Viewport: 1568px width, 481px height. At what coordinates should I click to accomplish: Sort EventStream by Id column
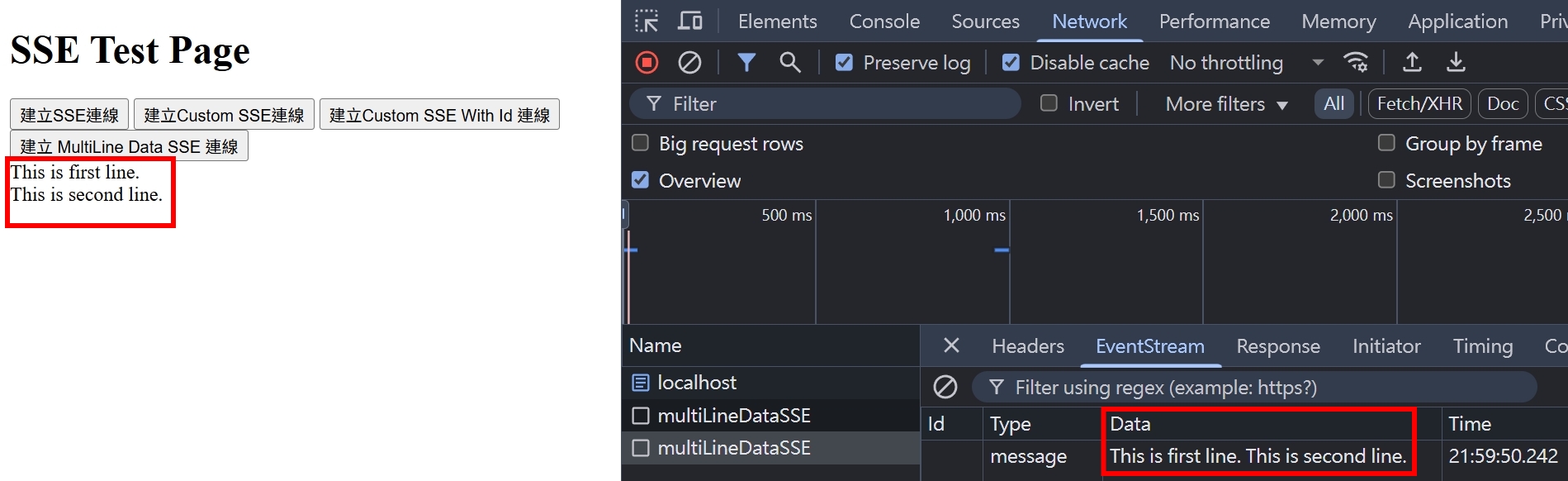(x=951, y=424)
